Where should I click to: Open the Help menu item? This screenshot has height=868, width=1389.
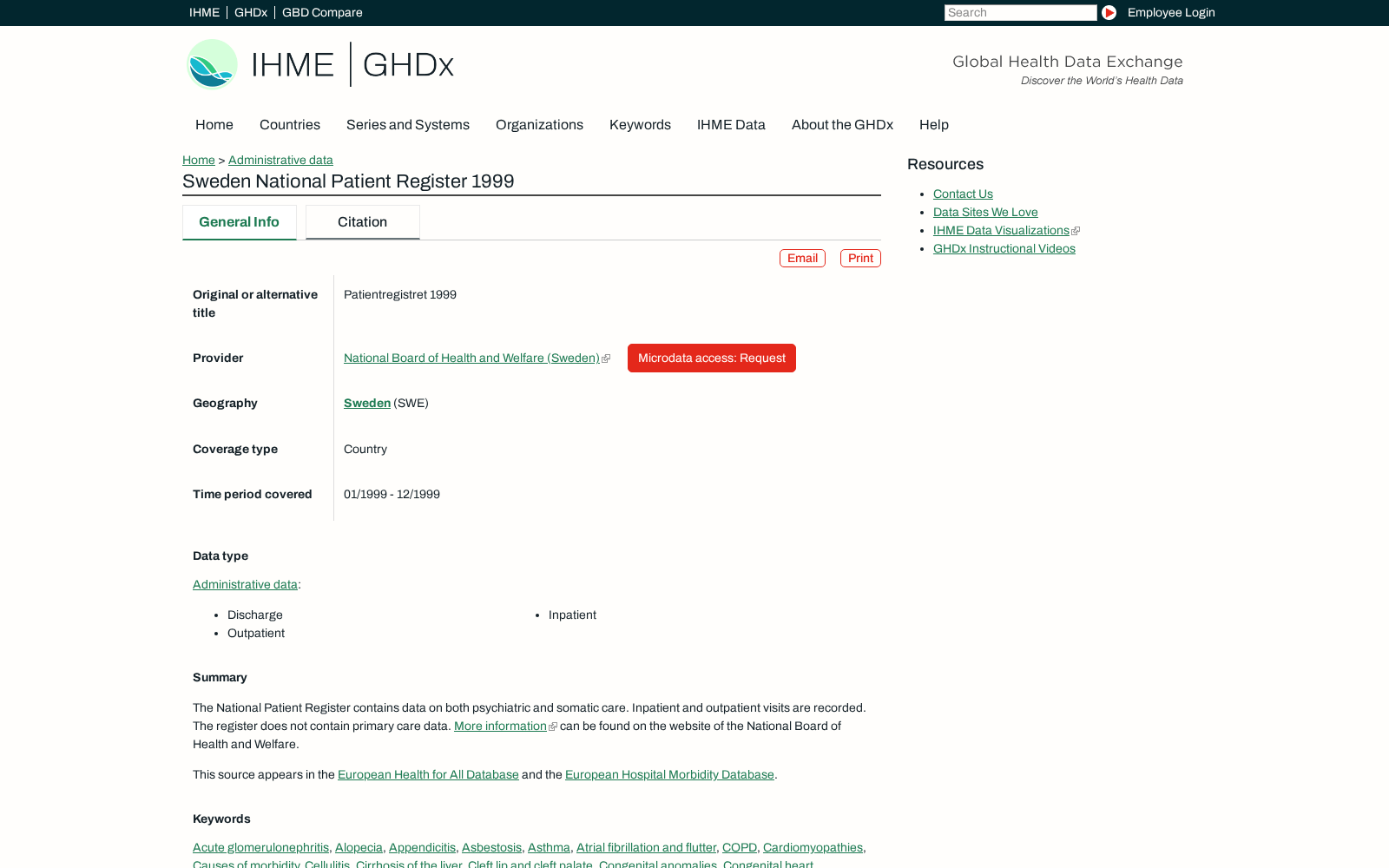click(x=934, y=125)
